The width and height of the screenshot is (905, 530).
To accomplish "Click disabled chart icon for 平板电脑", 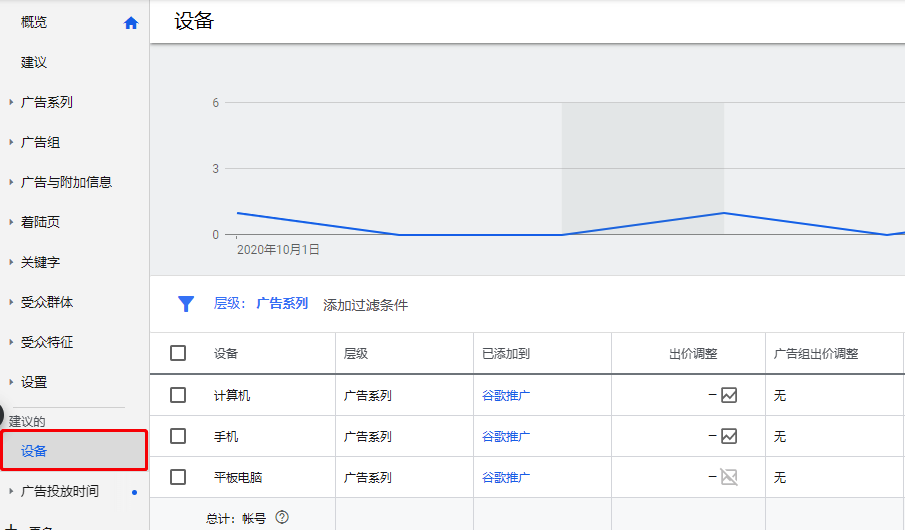I will pos(729,477).
